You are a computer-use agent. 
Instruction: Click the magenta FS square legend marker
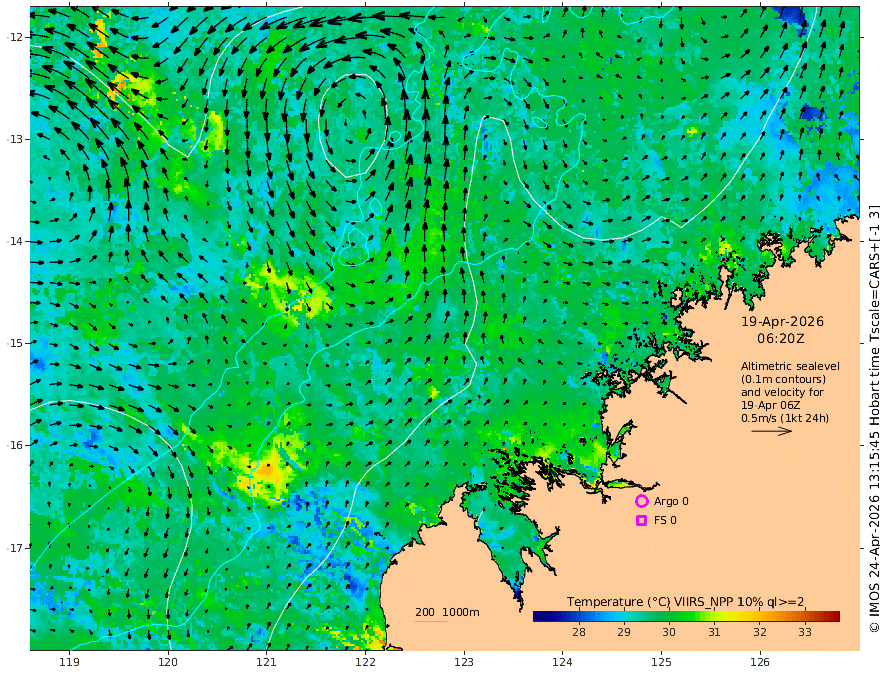click(641, 521)
